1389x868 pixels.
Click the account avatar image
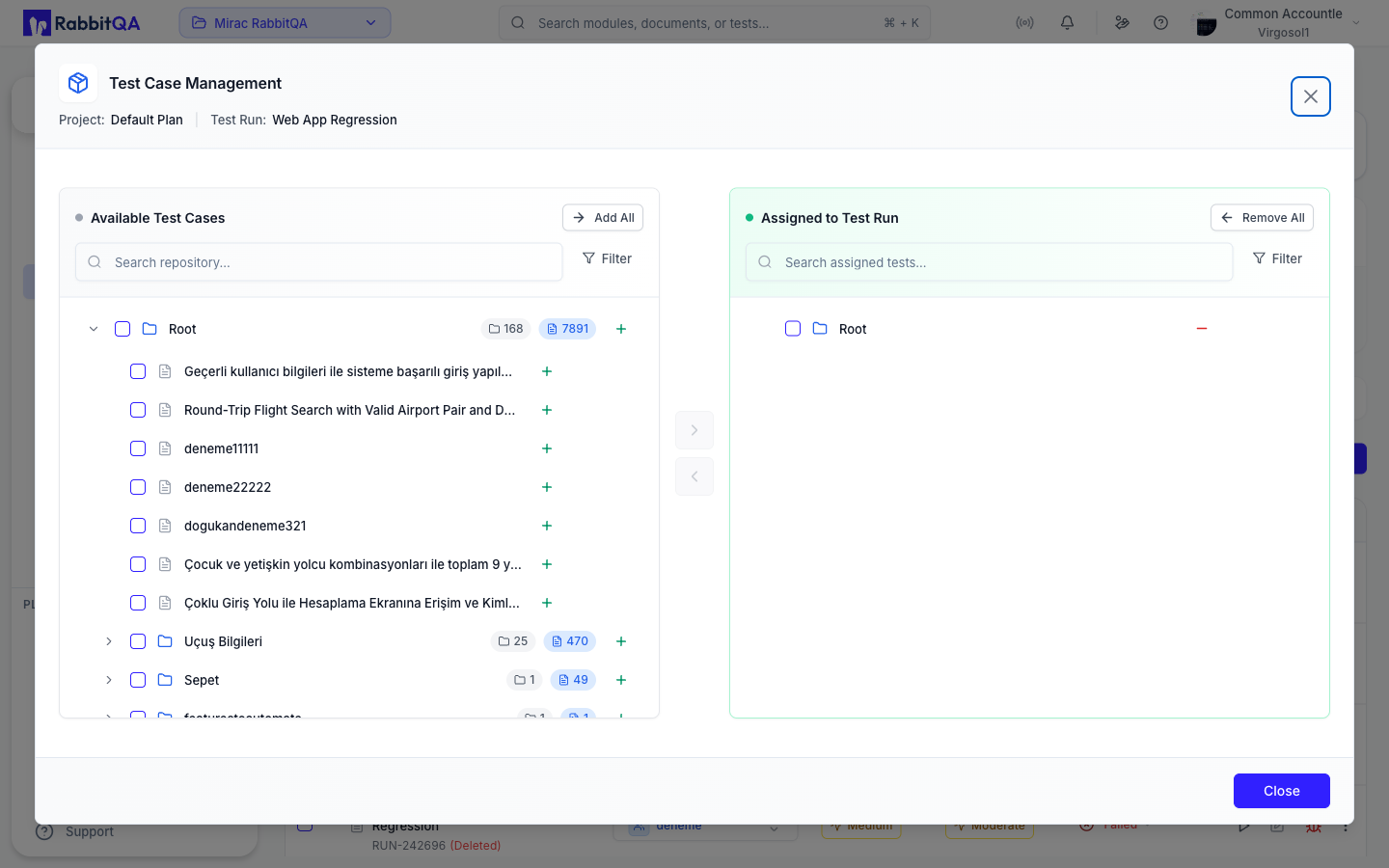(1206, 23)
